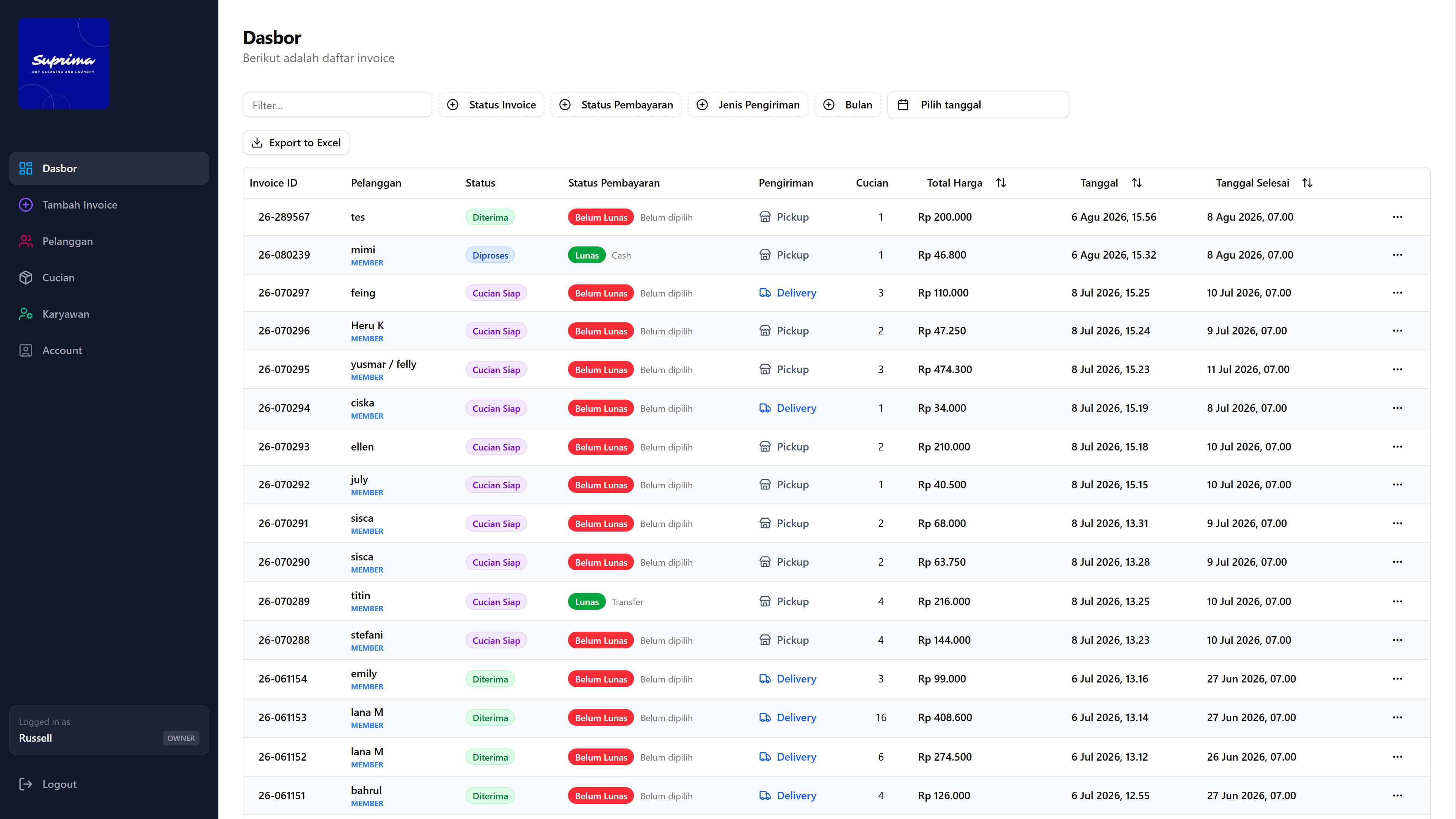Open actions menu for invoice 26-070295

pyautogui.click(x=1397, y=369)
